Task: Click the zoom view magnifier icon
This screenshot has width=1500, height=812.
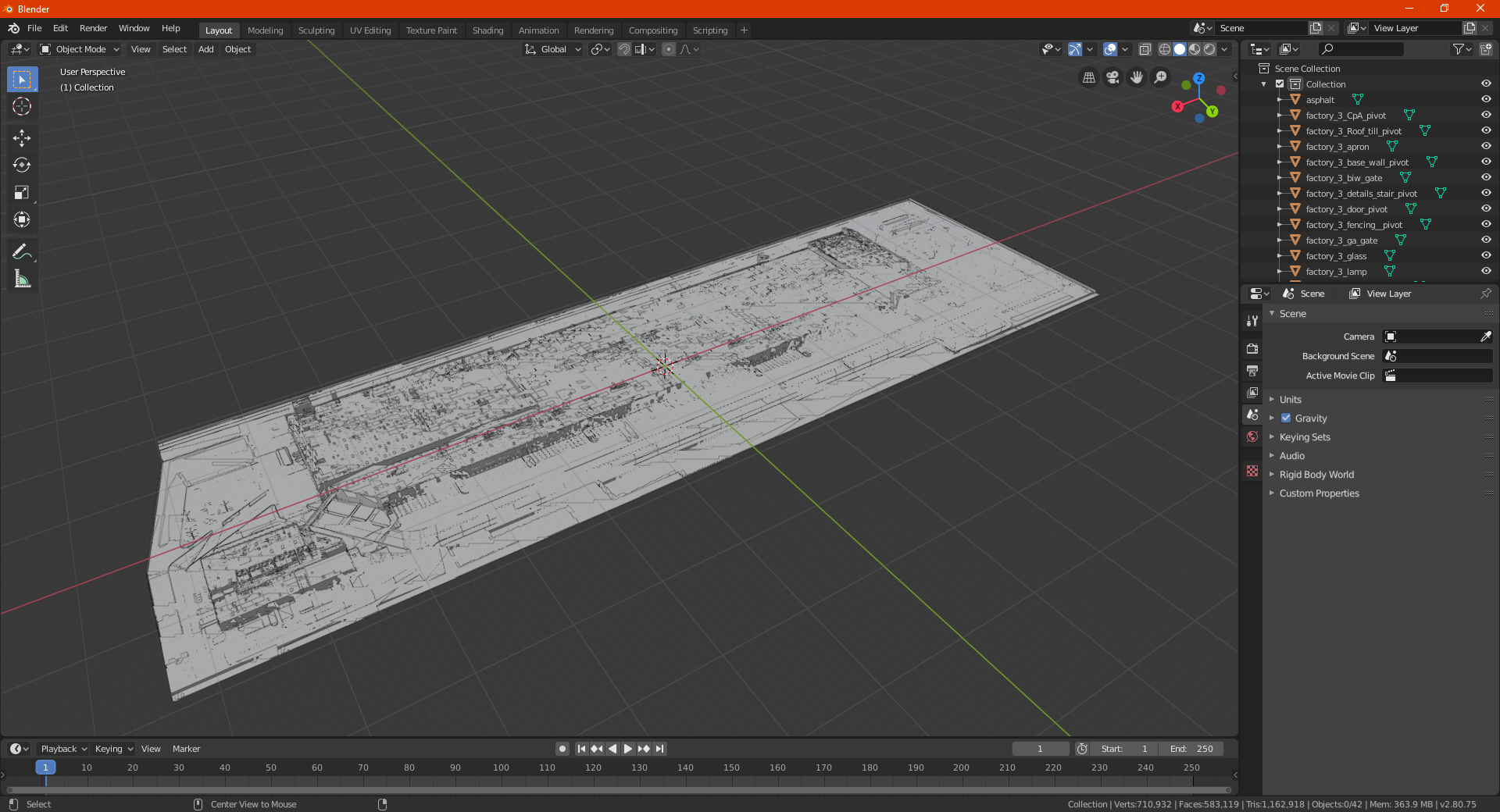Action: [x=1161, y=77]
